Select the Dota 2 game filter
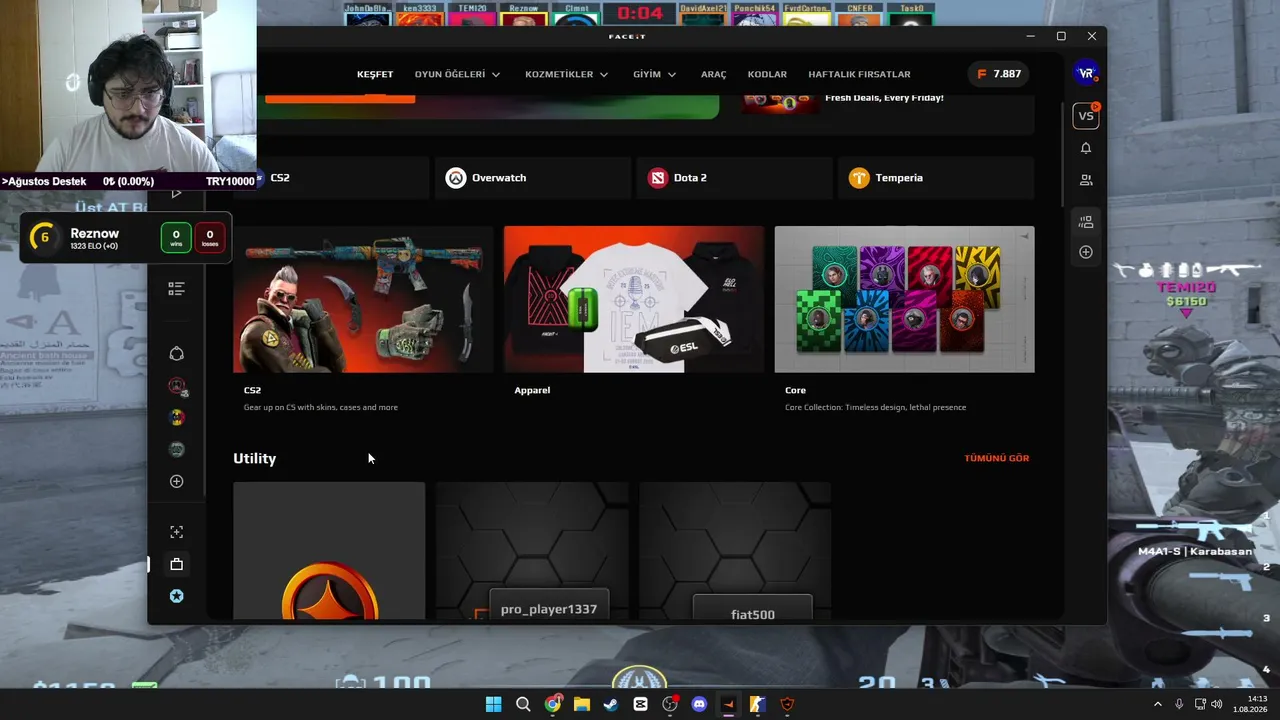The height and width of the screenshot is (720, 1280). 734,178
